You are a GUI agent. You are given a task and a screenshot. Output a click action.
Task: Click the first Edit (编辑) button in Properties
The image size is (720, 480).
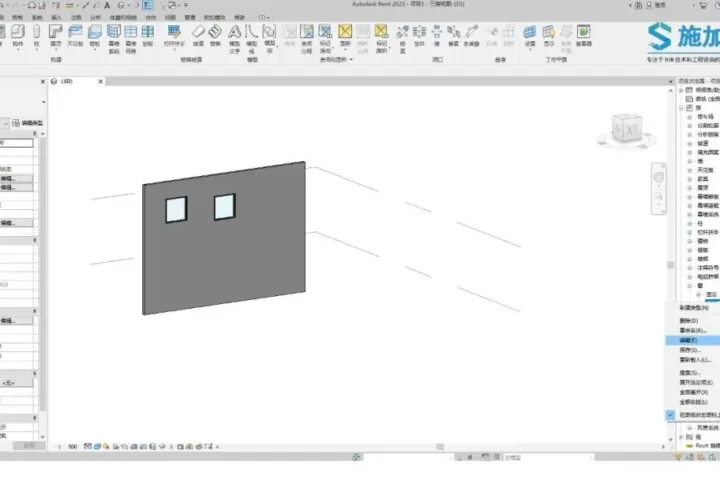(x=16, y=178)
